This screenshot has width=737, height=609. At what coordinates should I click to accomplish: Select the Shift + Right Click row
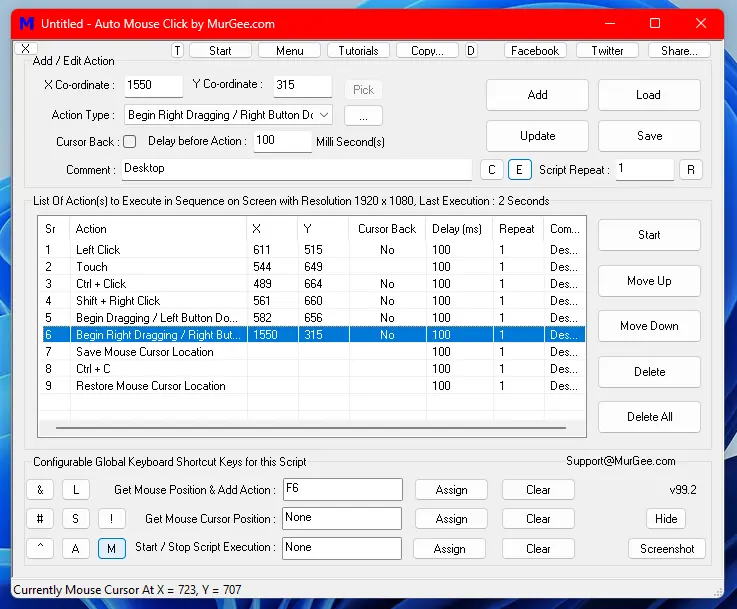pyautogui.click(x=314, y=300)
